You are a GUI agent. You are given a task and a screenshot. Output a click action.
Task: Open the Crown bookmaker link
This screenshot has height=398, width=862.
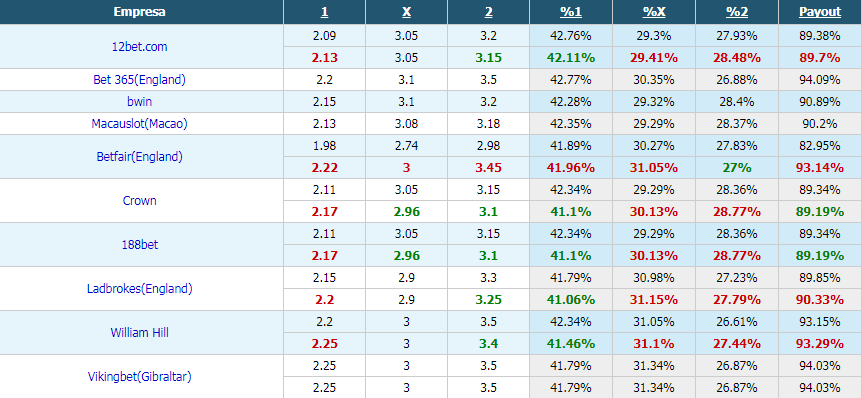(140, 201)
